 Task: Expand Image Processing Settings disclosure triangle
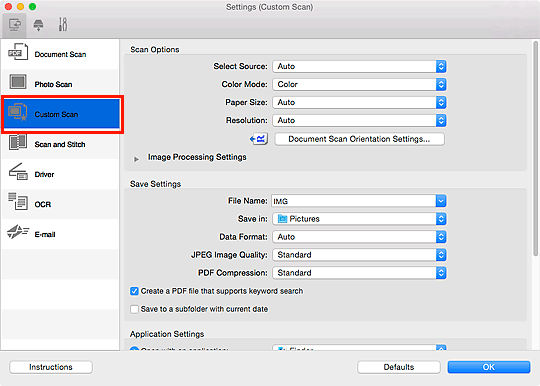coord(136,159)
